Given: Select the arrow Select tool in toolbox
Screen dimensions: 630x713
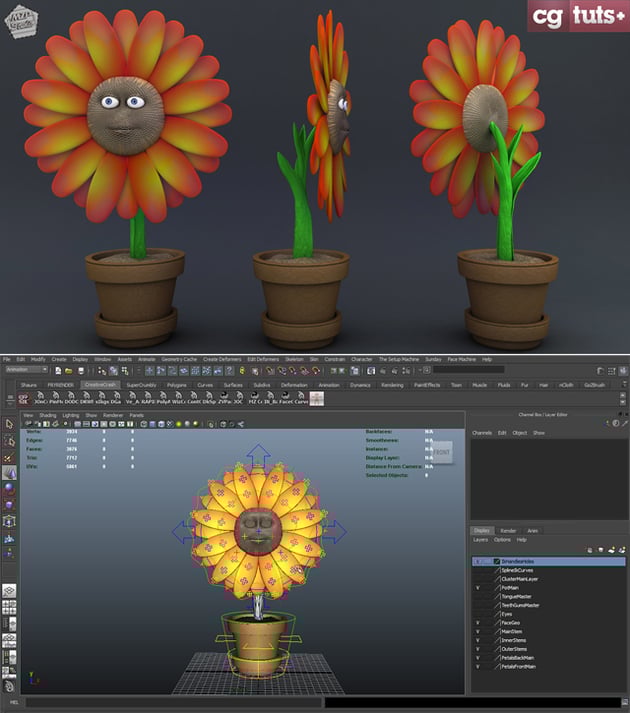Looking at the screenshot, I should 9,423.
